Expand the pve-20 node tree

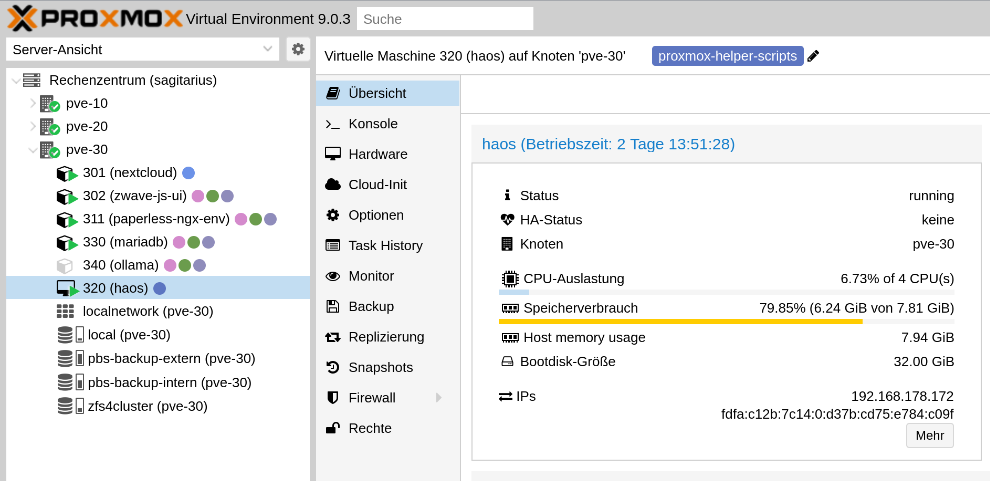(x=32, y=126)
